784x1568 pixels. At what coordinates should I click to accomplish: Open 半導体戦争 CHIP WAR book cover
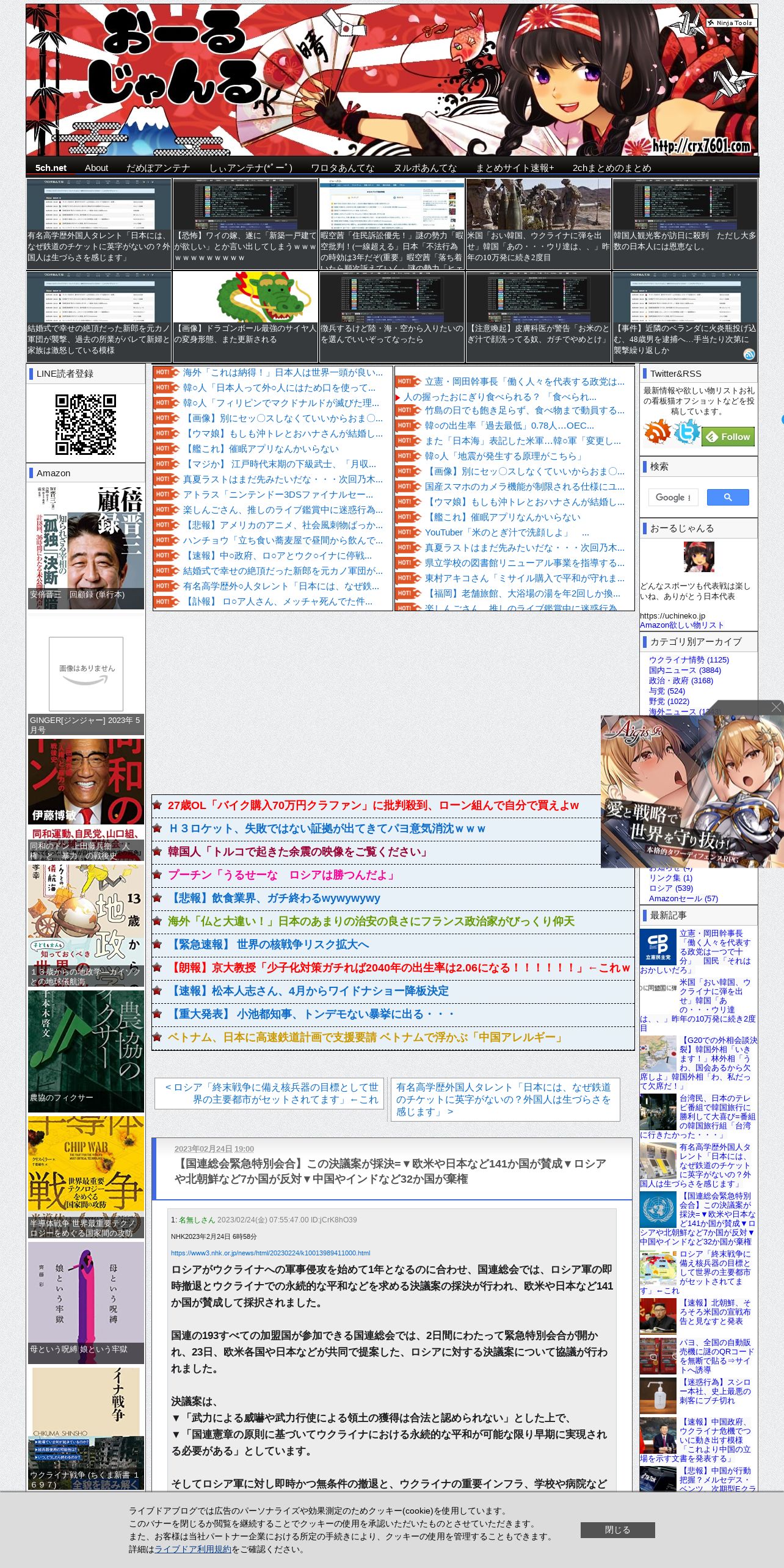point(86,1177)
